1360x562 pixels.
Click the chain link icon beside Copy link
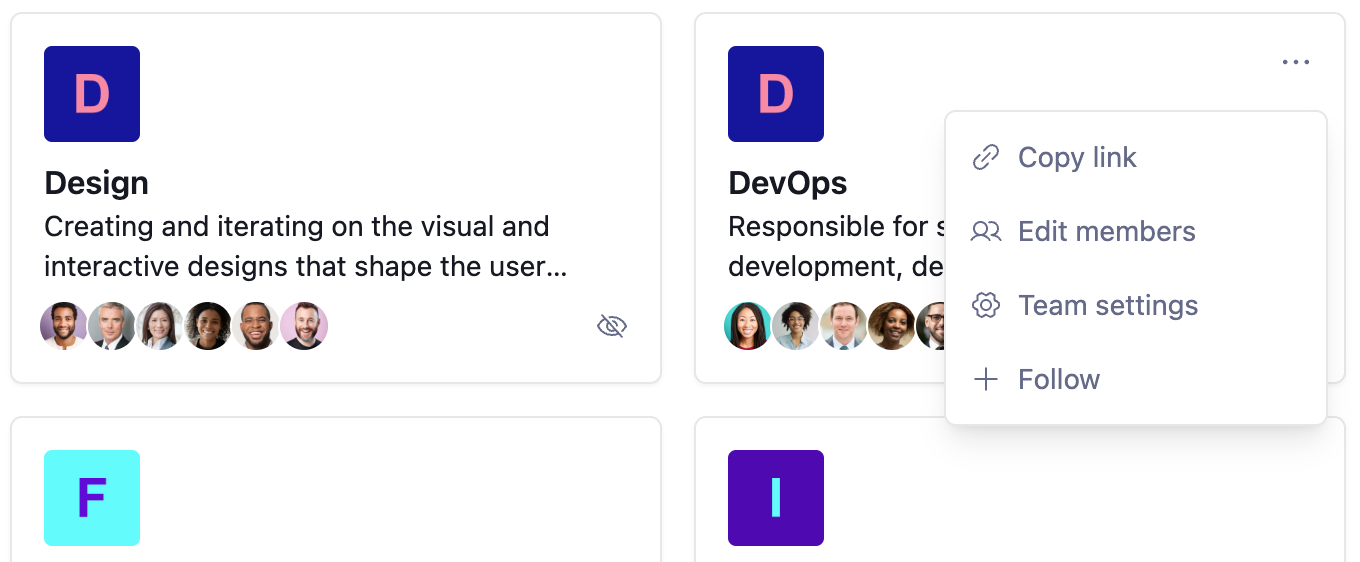coord(986,157)
